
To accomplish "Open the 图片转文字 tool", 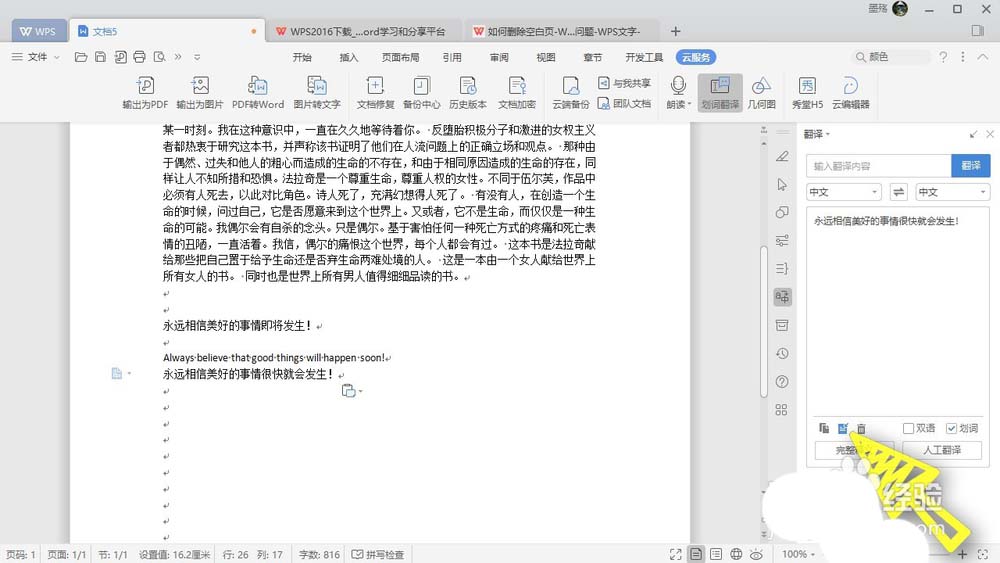I will coord(317,92).
